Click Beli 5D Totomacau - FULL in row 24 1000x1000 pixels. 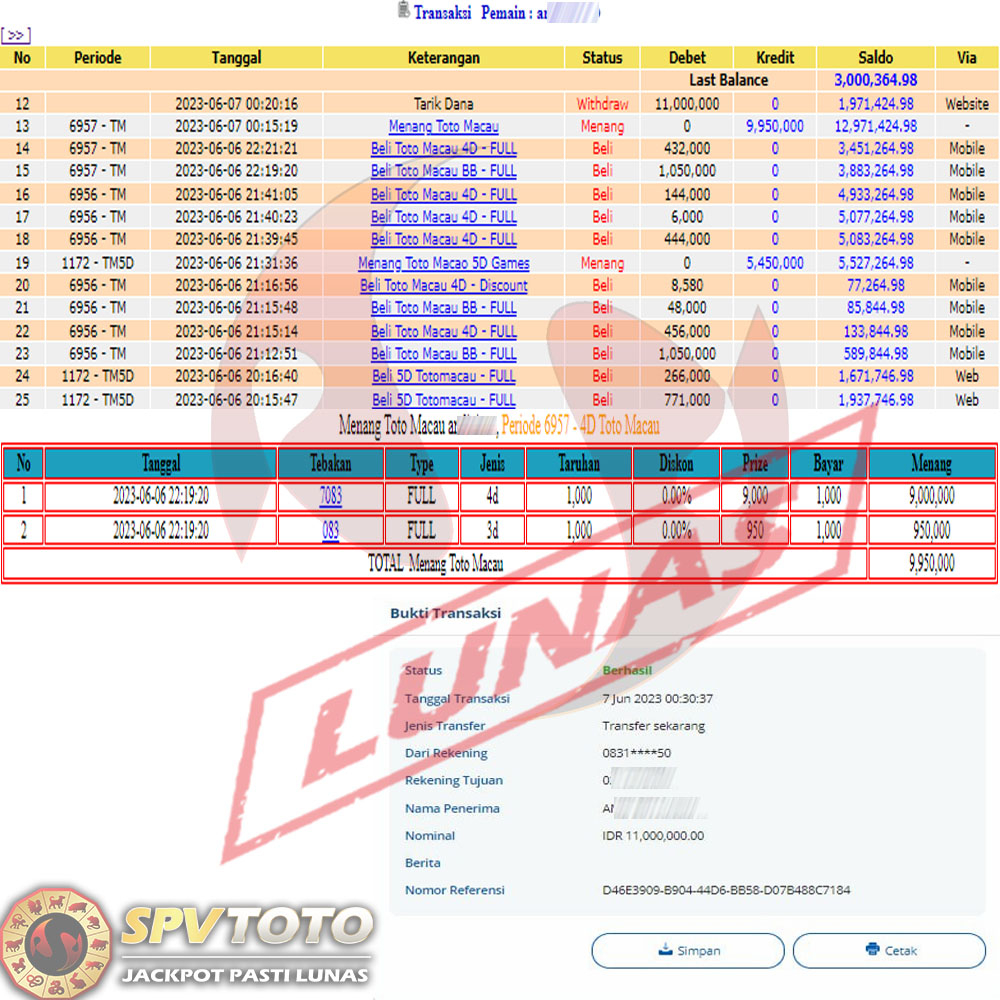(443, 377)
